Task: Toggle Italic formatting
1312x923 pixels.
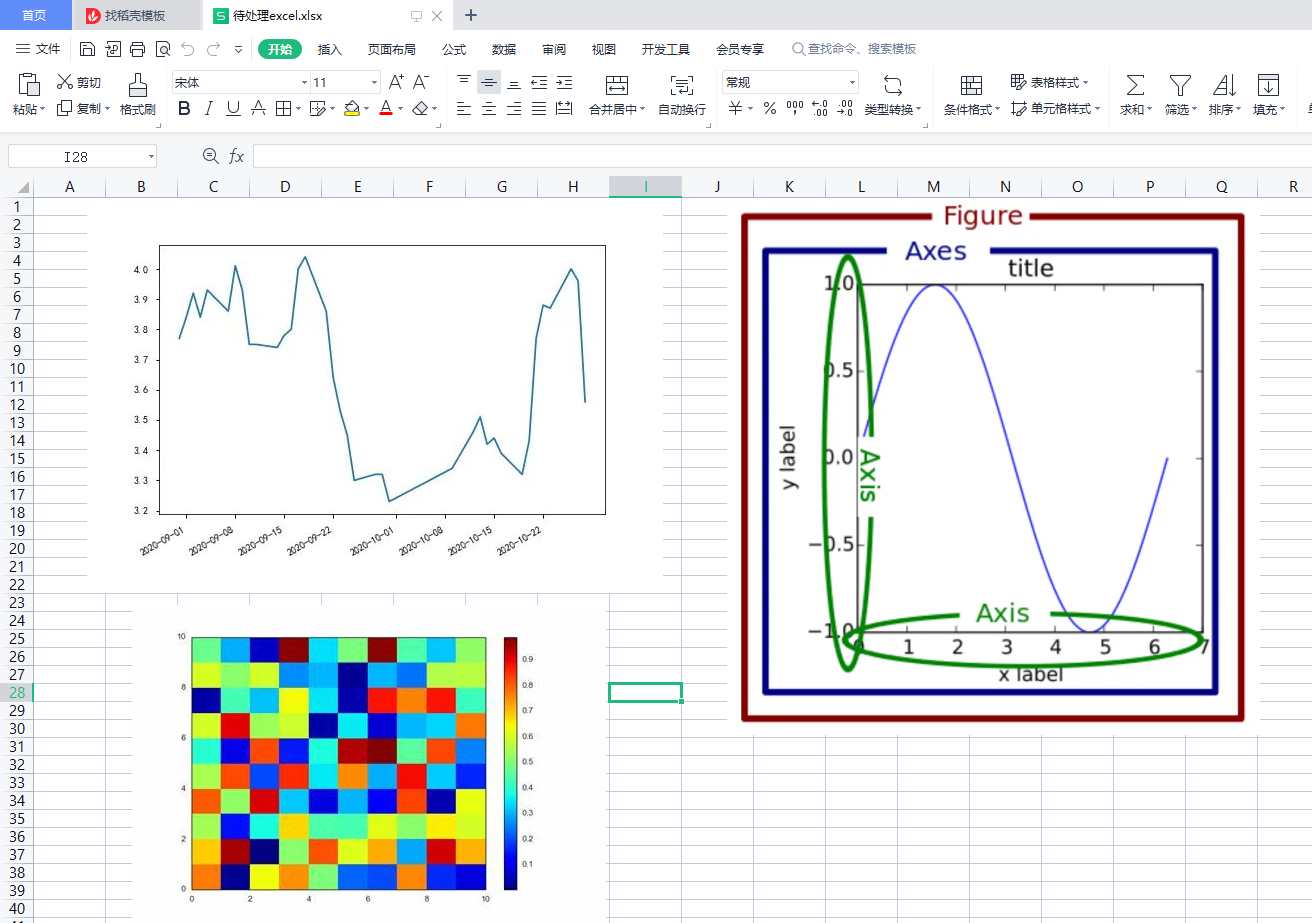Action: (207, 108)
